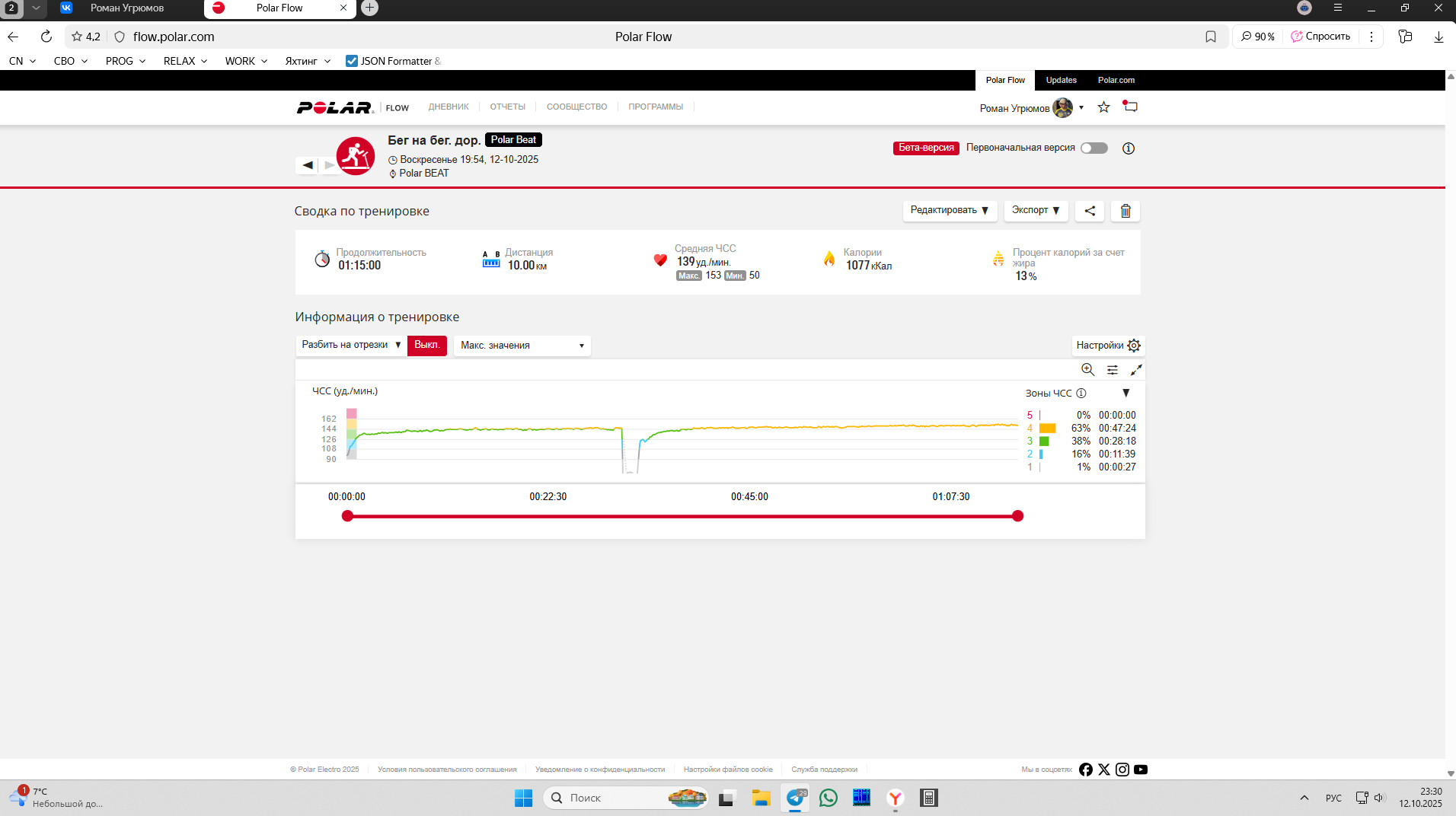Open СООБЩЕСТВО menu item
Screen dimensions: 1456x816
(576, 107)
